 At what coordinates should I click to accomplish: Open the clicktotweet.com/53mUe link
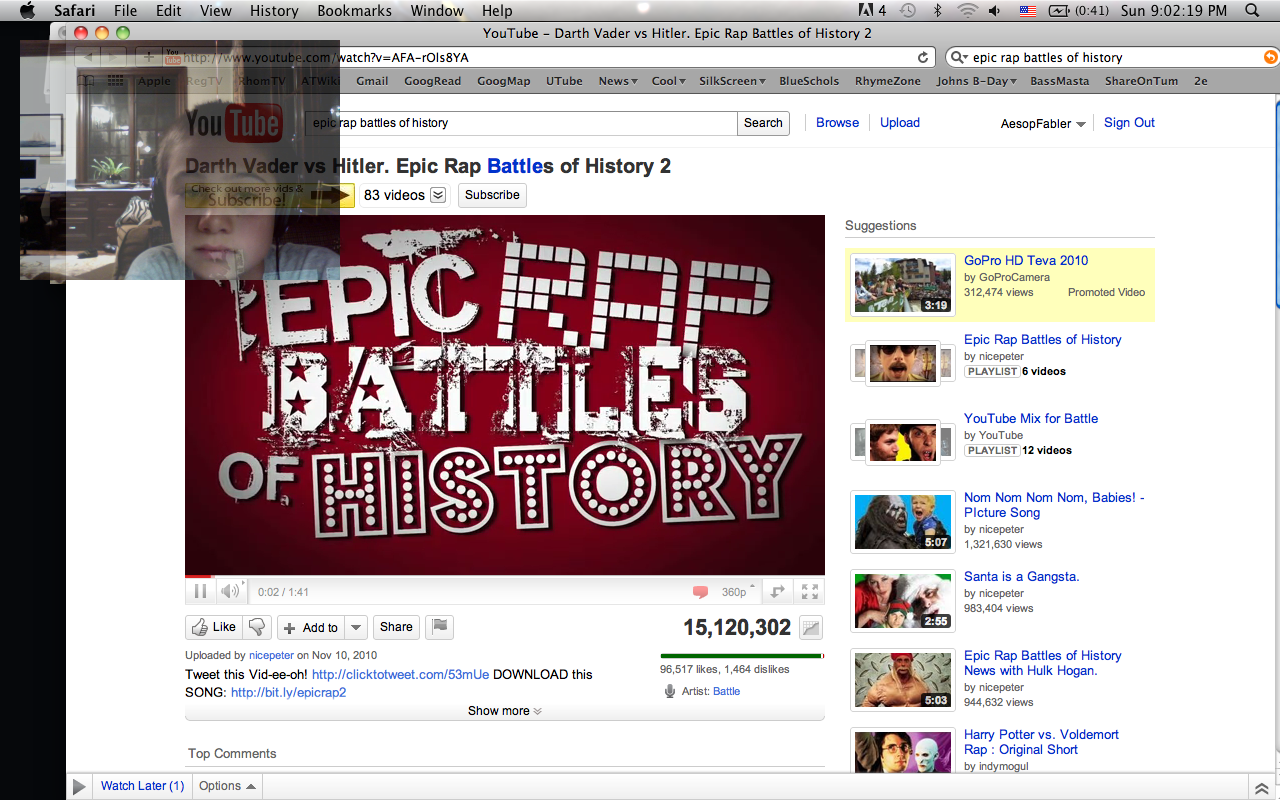tap(400, 674)
